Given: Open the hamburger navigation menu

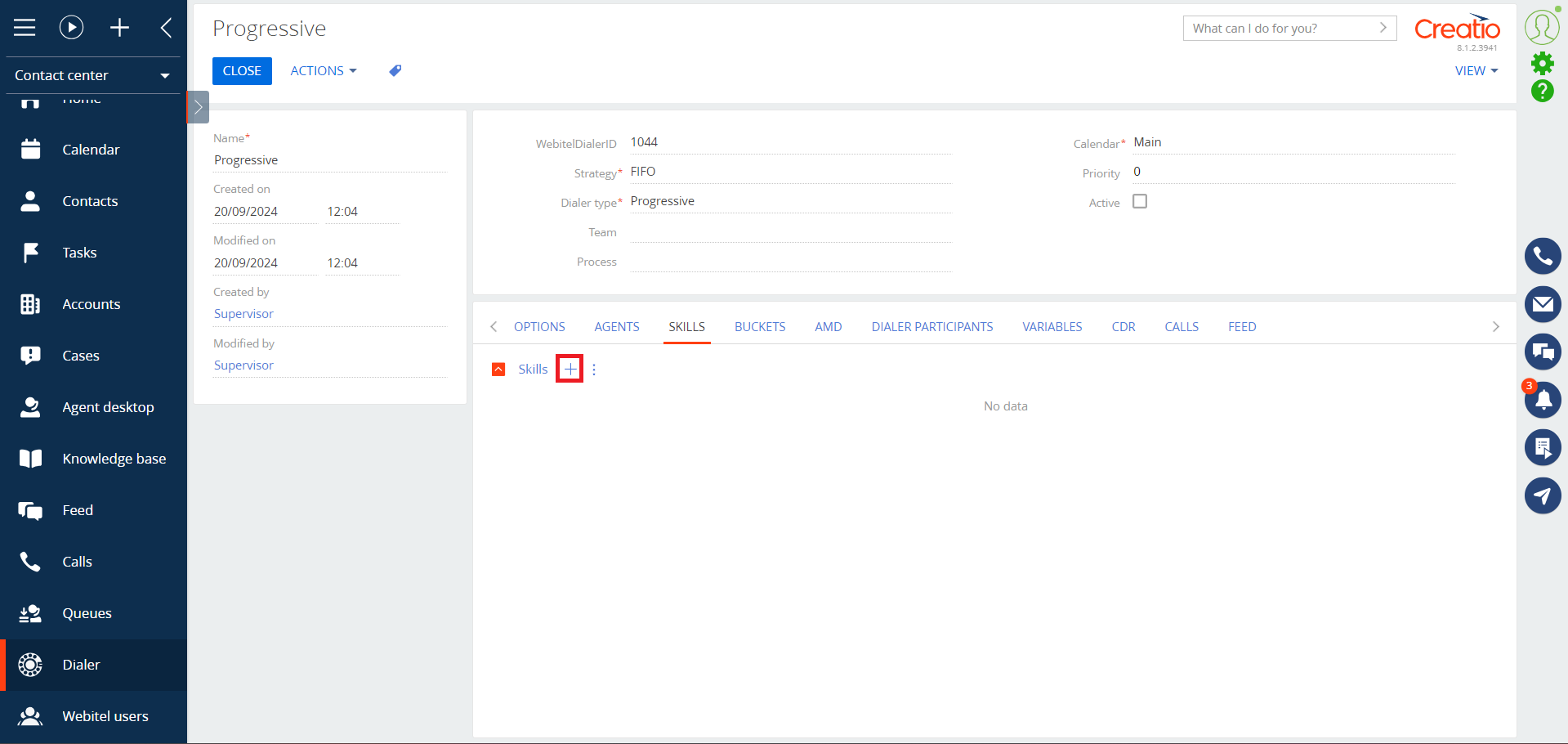Looking at the screenshot, I should [x=25, y=28].
